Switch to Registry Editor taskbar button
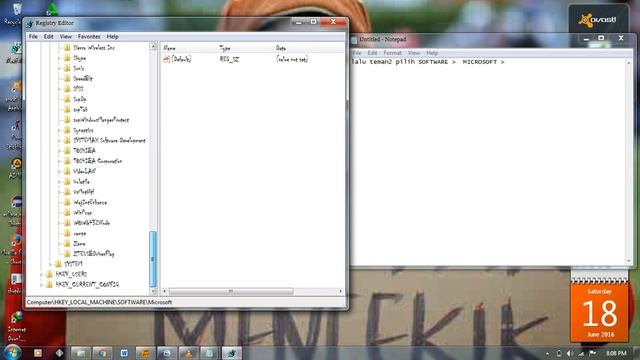 [231, 353]
